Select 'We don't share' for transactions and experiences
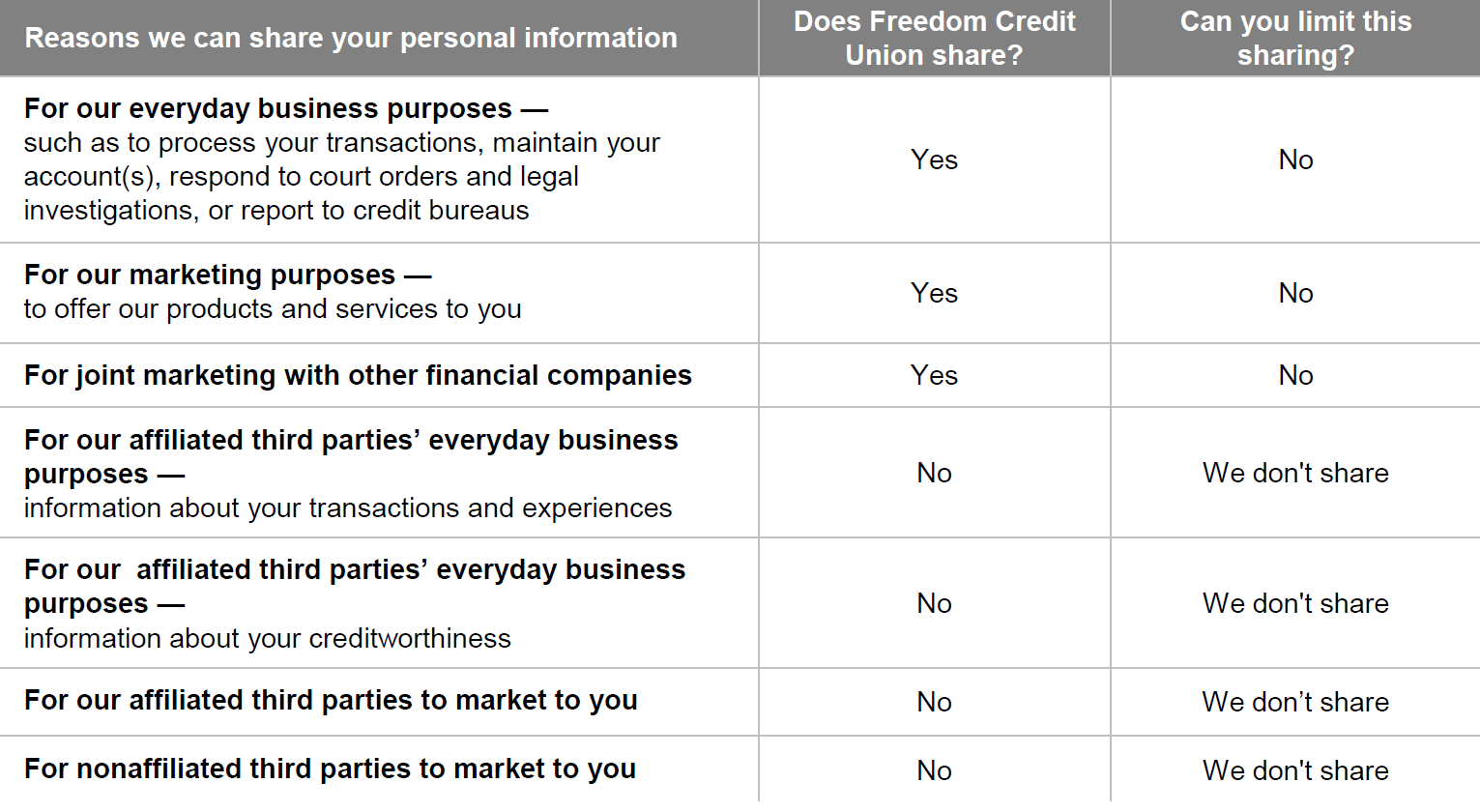The image size is (1480, 812). (1295, 473)
